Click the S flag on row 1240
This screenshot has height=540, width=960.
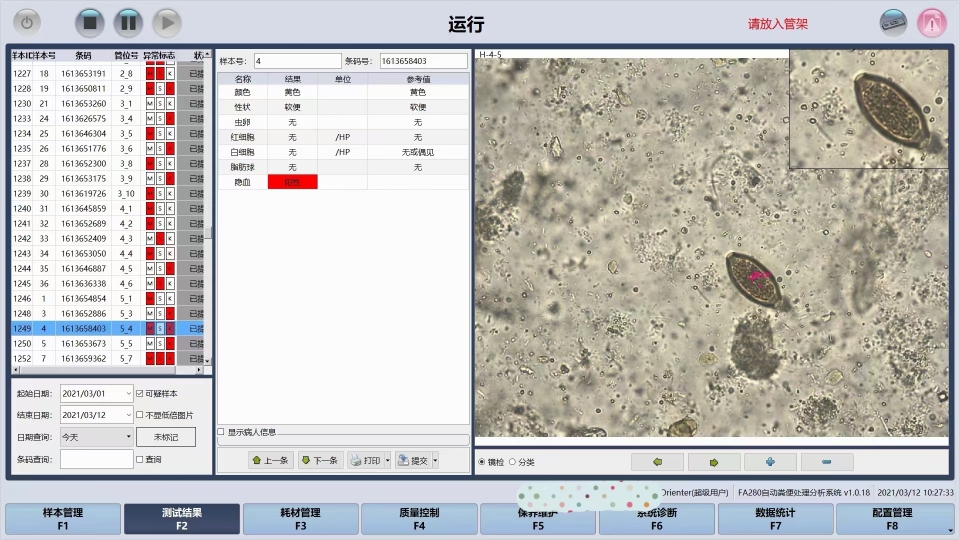pos(160,209)
